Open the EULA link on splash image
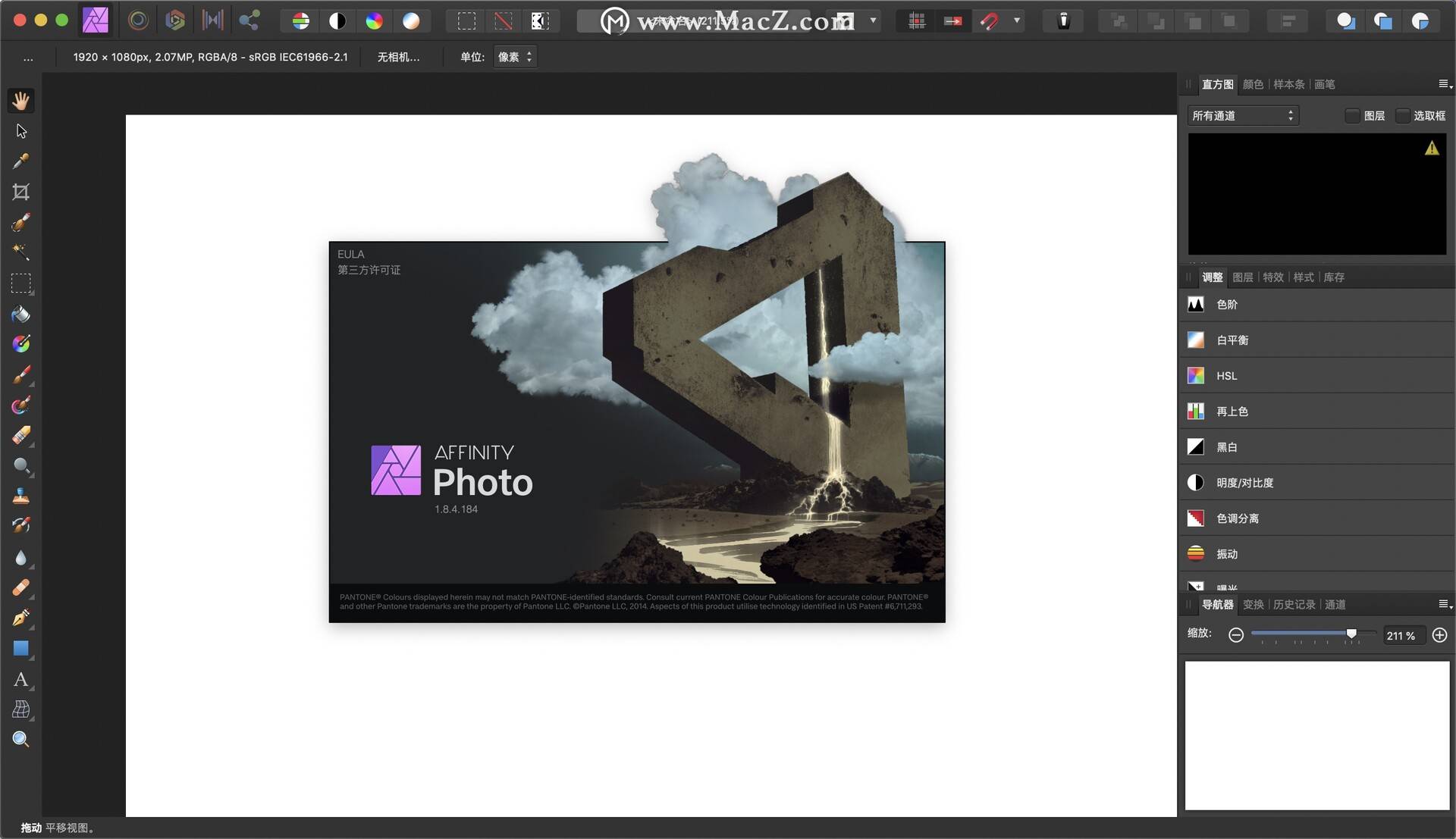 coord(350,254)
